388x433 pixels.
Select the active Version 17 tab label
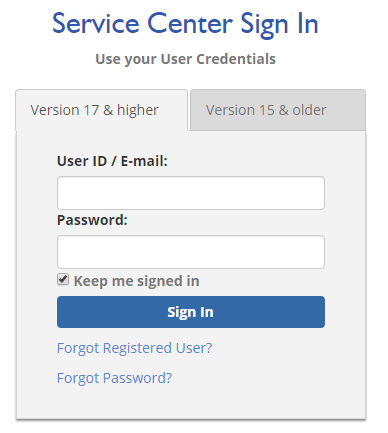coord(94,110)
